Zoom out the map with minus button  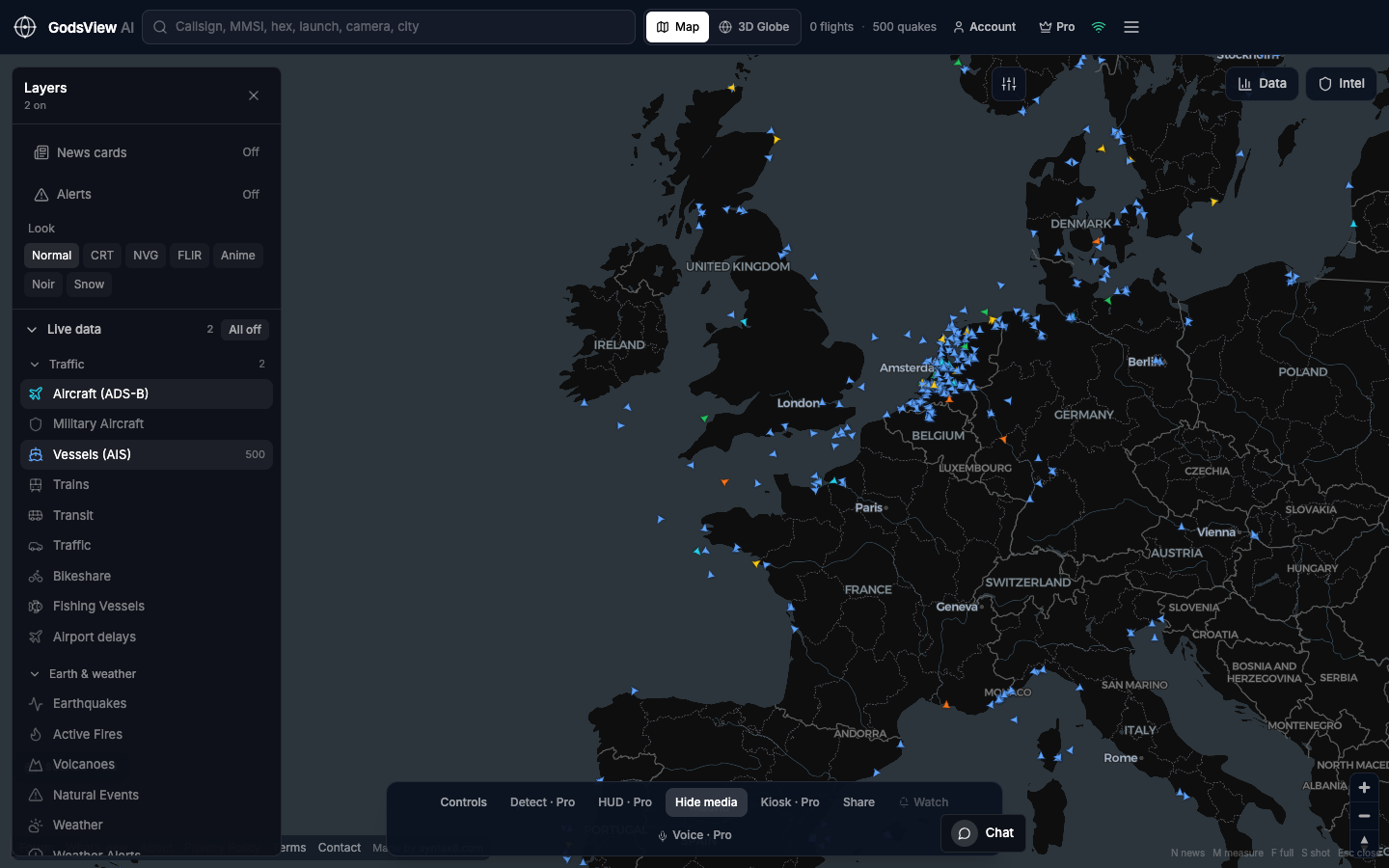click(1364, 816)
